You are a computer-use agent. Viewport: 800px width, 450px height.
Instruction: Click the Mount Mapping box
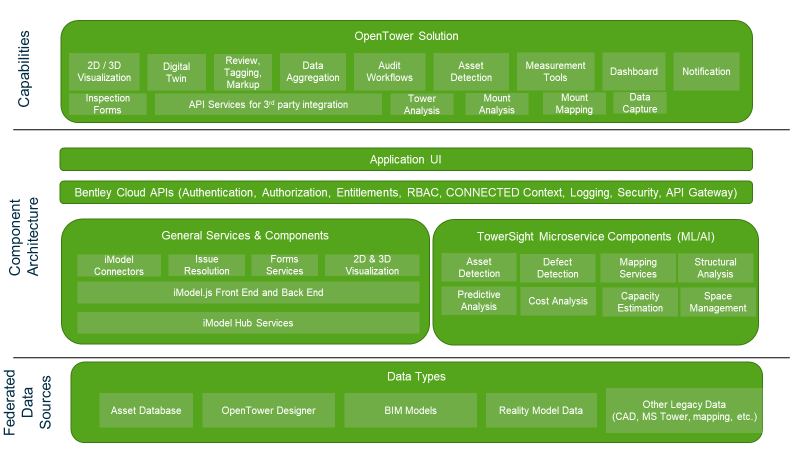click(574, 104)
